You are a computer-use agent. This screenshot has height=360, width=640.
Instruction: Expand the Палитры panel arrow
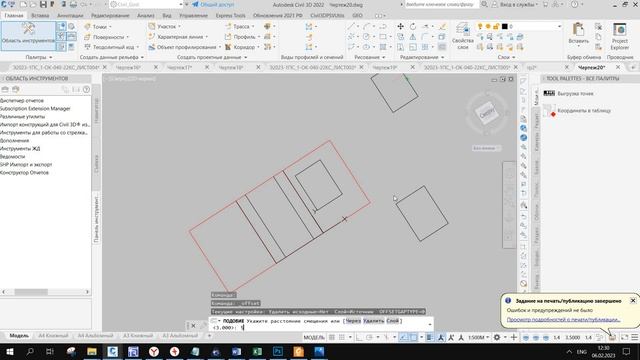(x=50, y=57)
